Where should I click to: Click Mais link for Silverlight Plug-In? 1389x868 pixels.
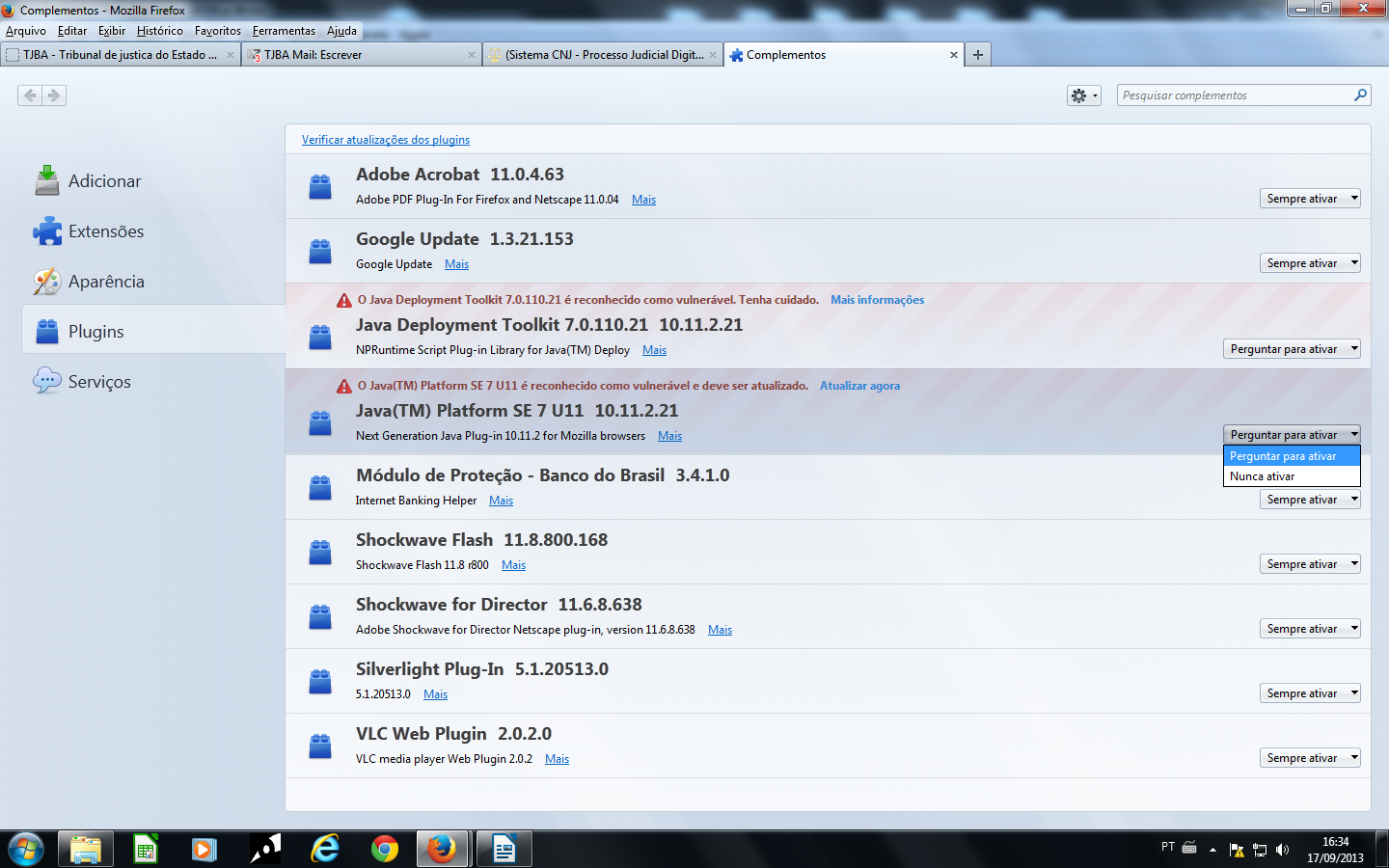coord(435,694)
